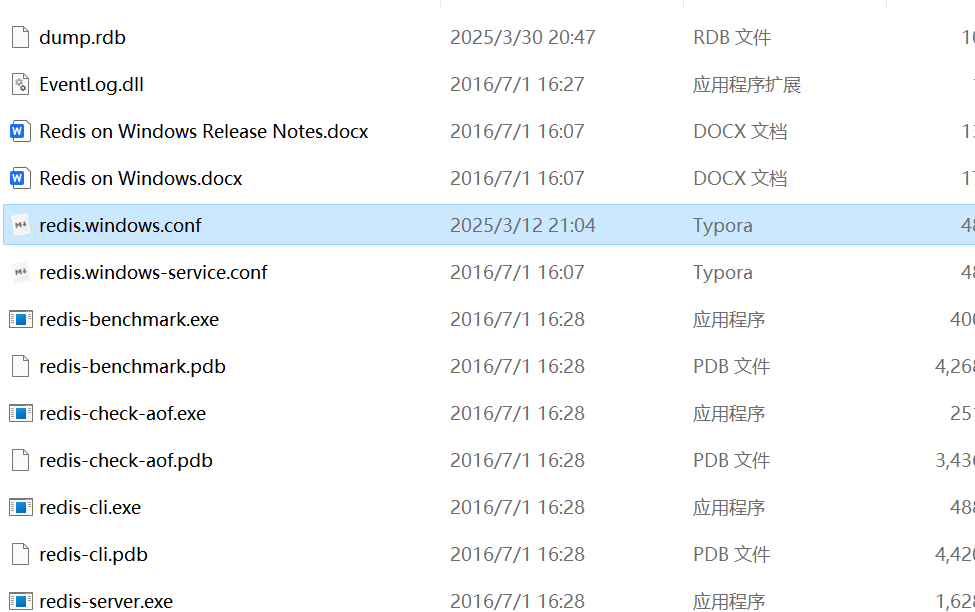This screenshot has height=612, width=975.
Task: Select the redis-benchmark.exe file name
Action: click(129, 320)
